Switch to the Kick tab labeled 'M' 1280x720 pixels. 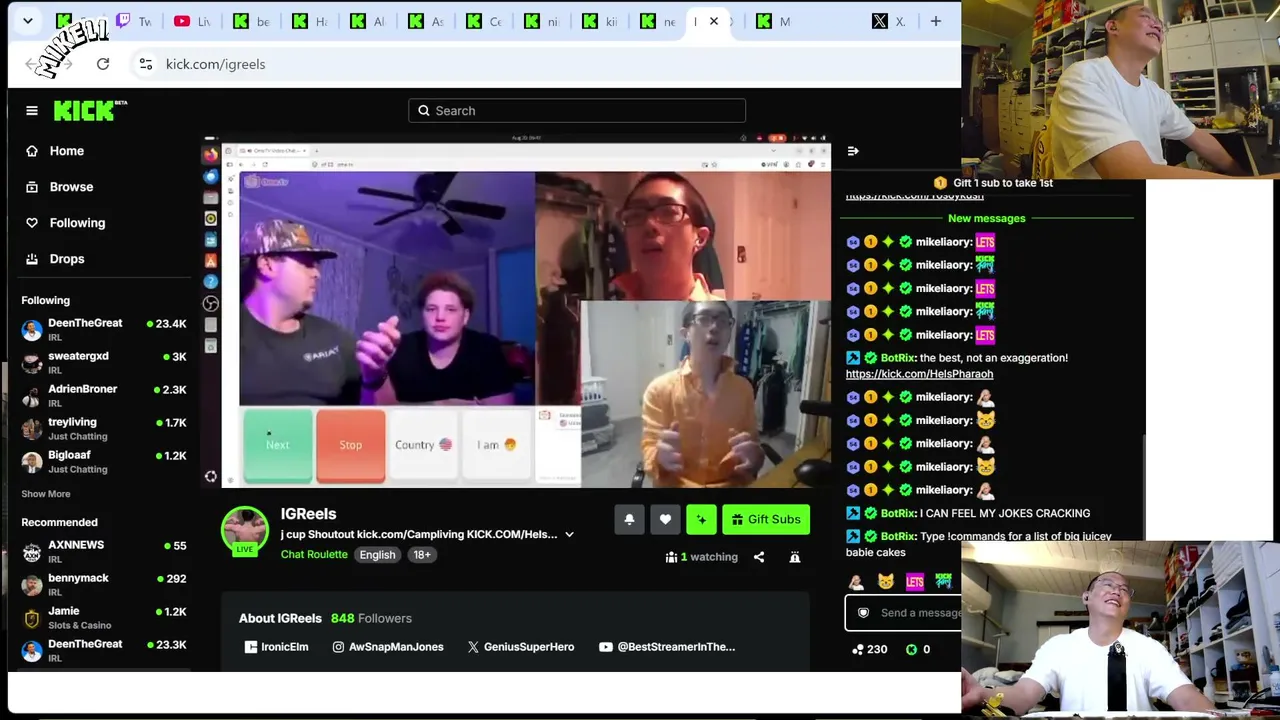coord(773,21)
